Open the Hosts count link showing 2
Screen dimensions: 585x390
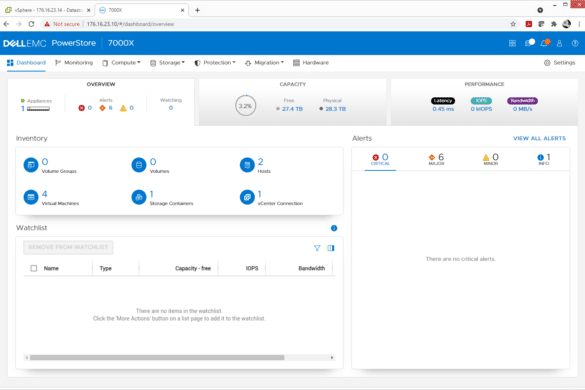[260, 162]
